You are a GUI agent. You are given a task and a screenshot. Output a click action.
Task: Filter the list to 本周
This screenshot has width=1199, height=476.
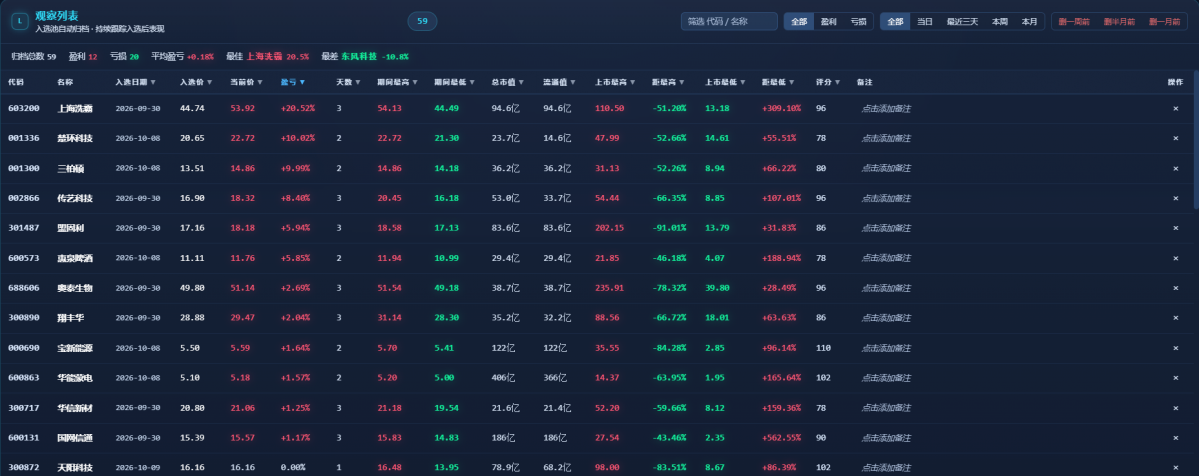pyautogui.click(x=999, y=21)
